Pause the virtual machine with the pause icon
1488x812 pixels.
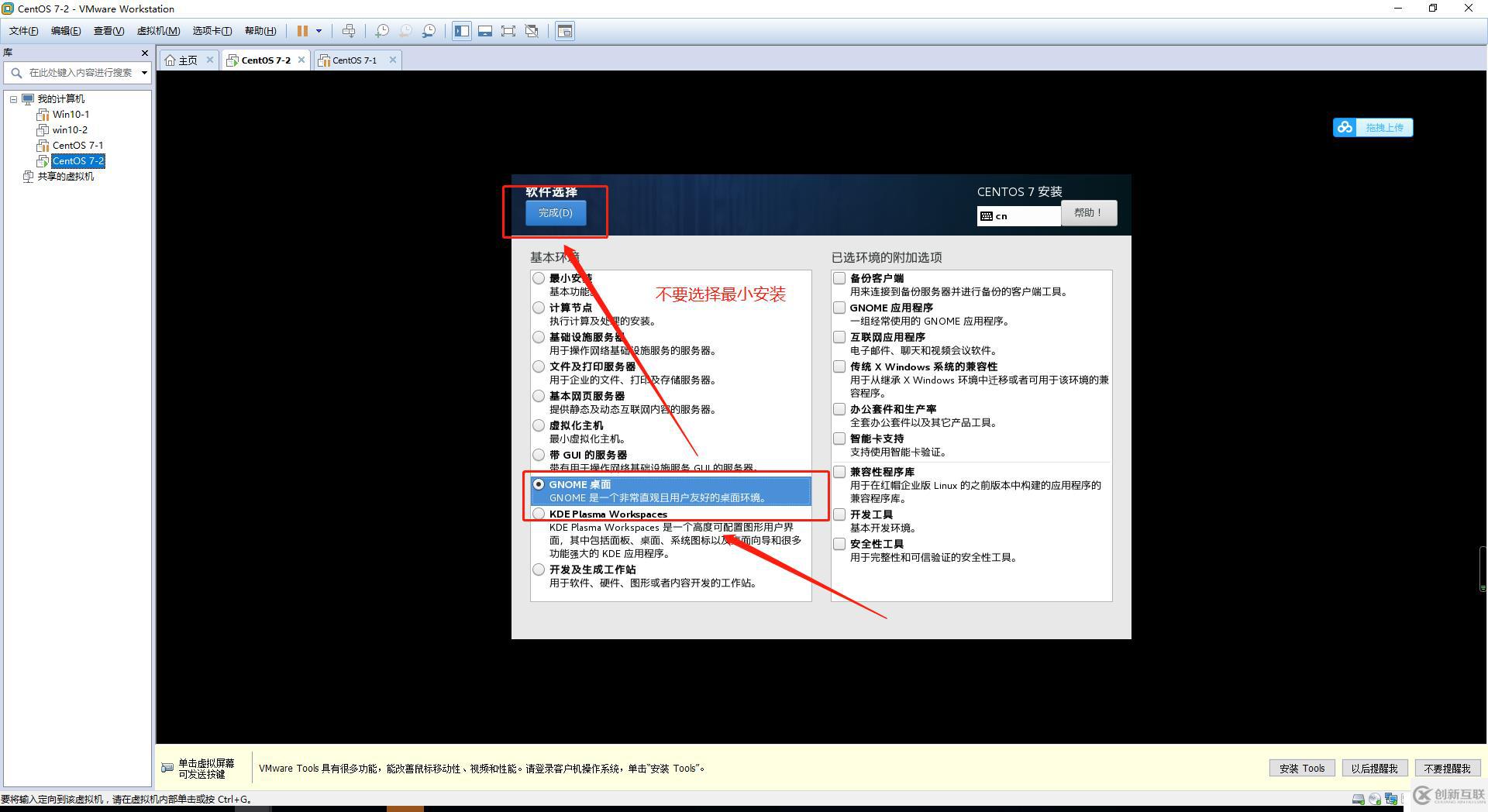pyautogui.click(x=302, y=31)
